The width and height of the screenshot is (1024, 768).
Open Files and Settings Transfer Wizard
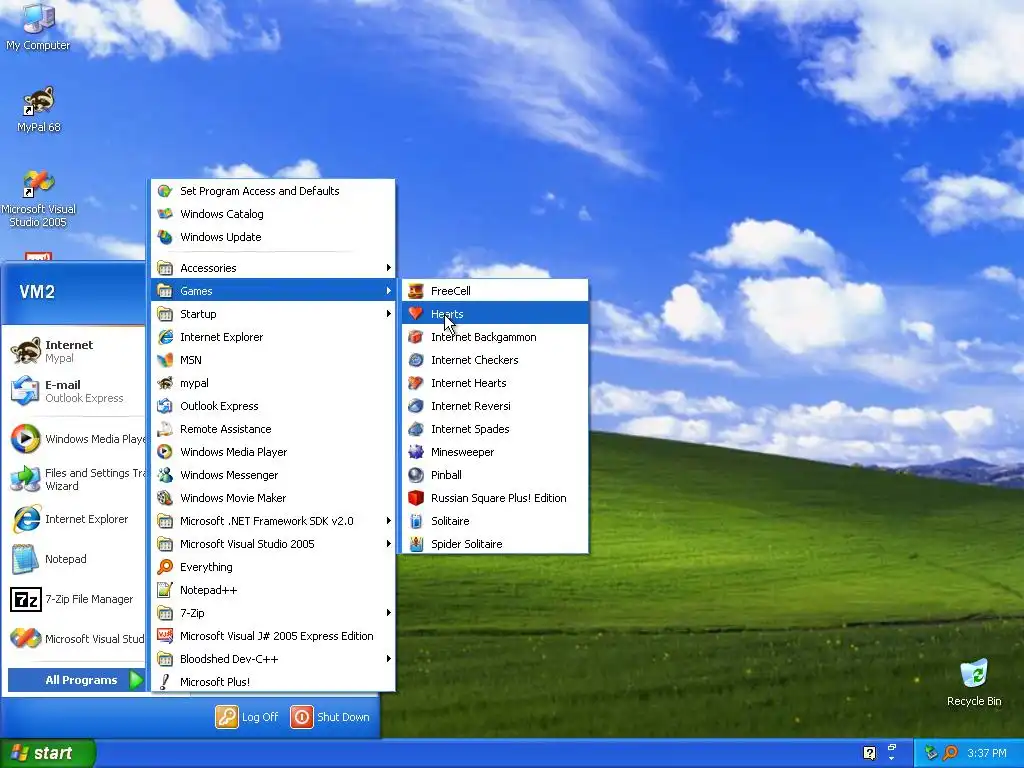tap(76, 479)
